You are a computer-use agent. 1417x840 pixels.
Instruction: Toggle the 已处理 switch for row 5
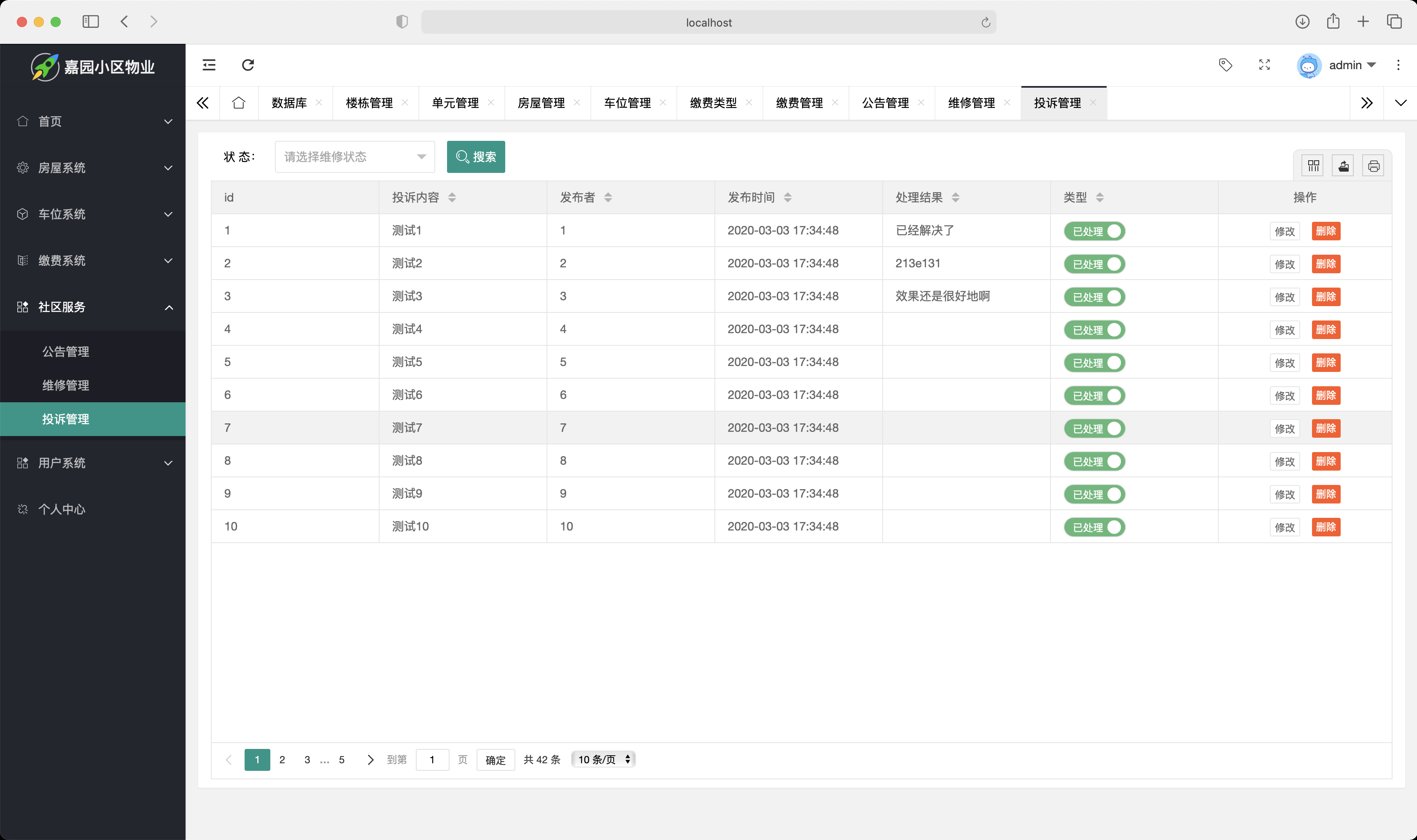click(x=1094, y=363)
